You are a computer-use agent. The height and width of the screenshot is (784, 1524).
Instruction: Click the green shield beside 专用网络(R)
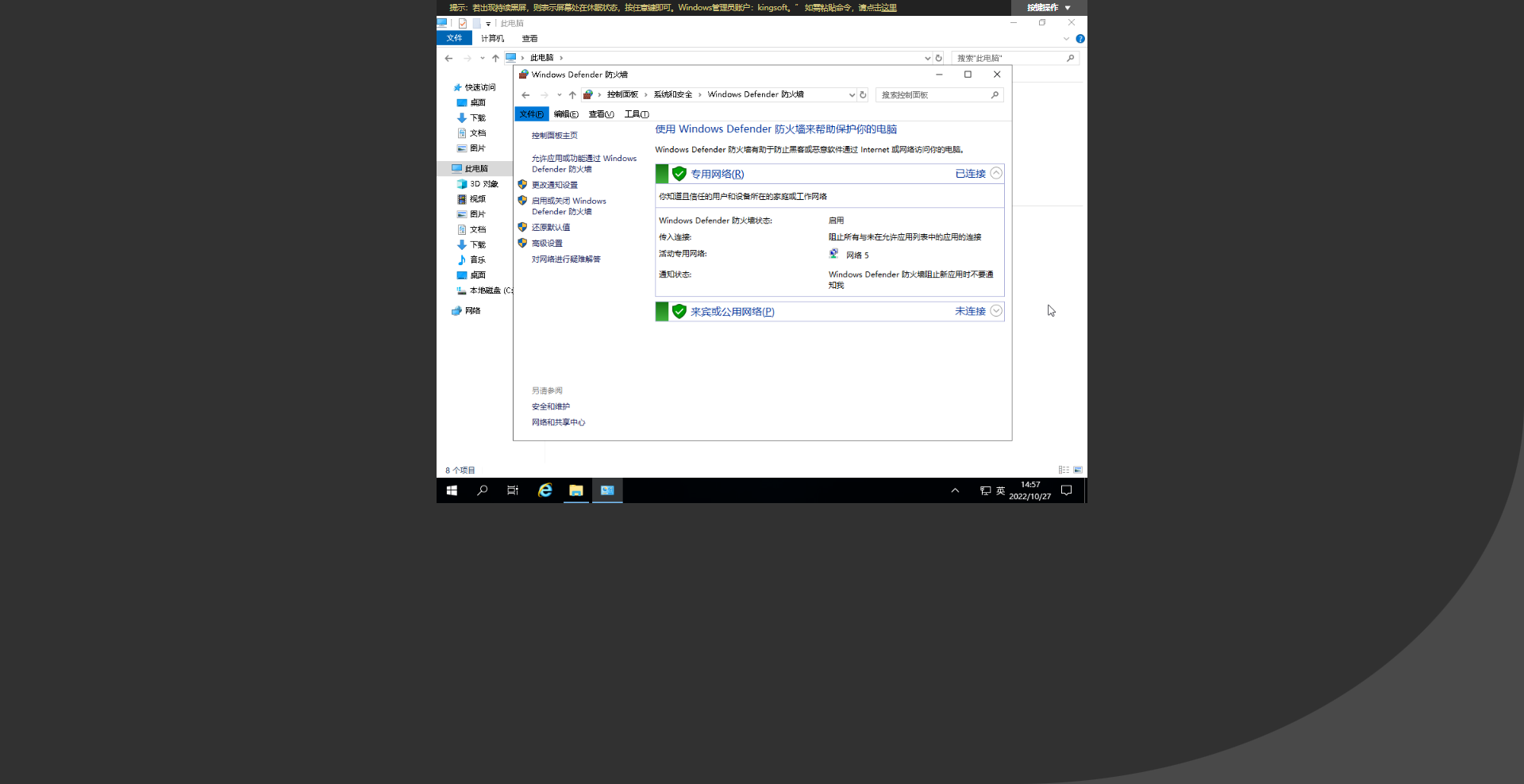tap(679, 174)
